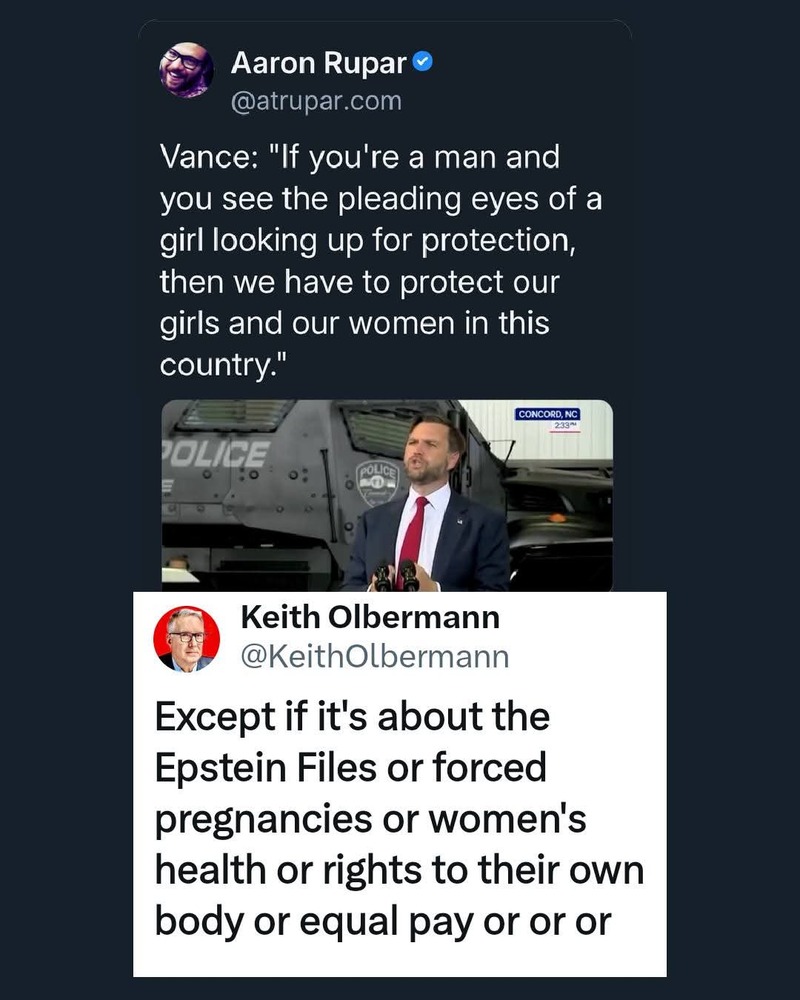Click the Keith Olbermann display name

tap(370, 617)
